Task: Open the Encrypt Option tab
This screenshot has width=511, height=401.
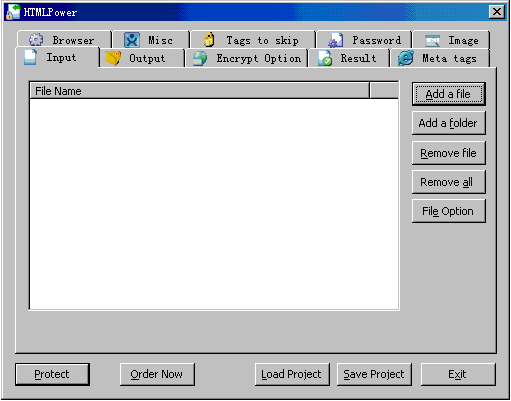Action: point(247,58)
